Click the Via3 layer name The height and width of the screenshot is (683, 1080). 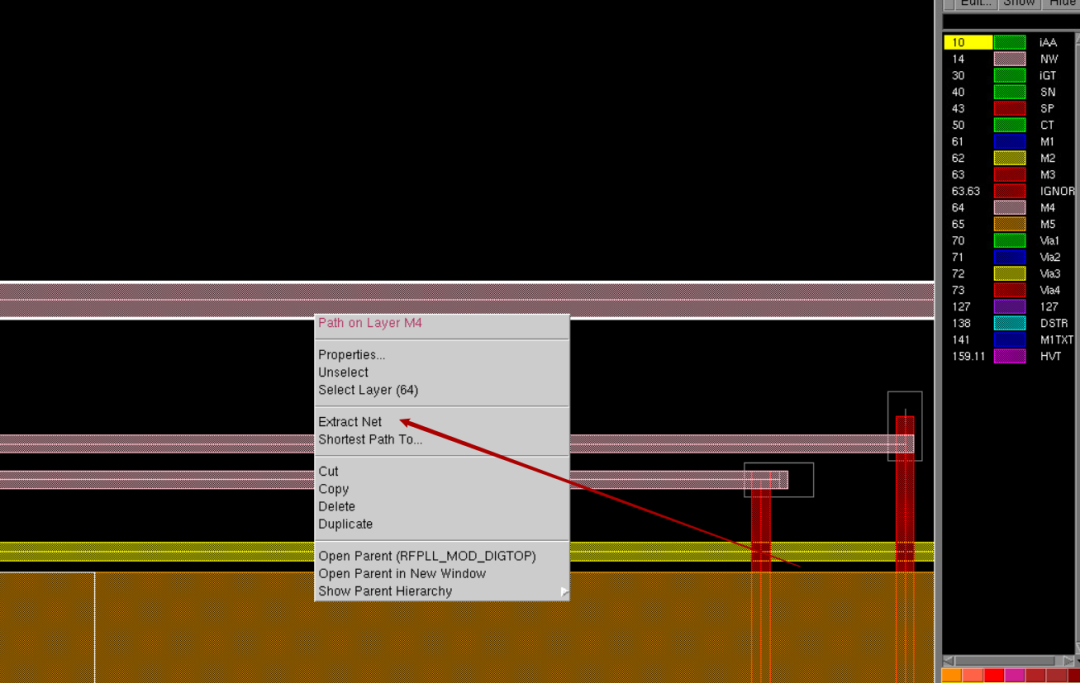pyautogui.click(x=1050, y=274)
